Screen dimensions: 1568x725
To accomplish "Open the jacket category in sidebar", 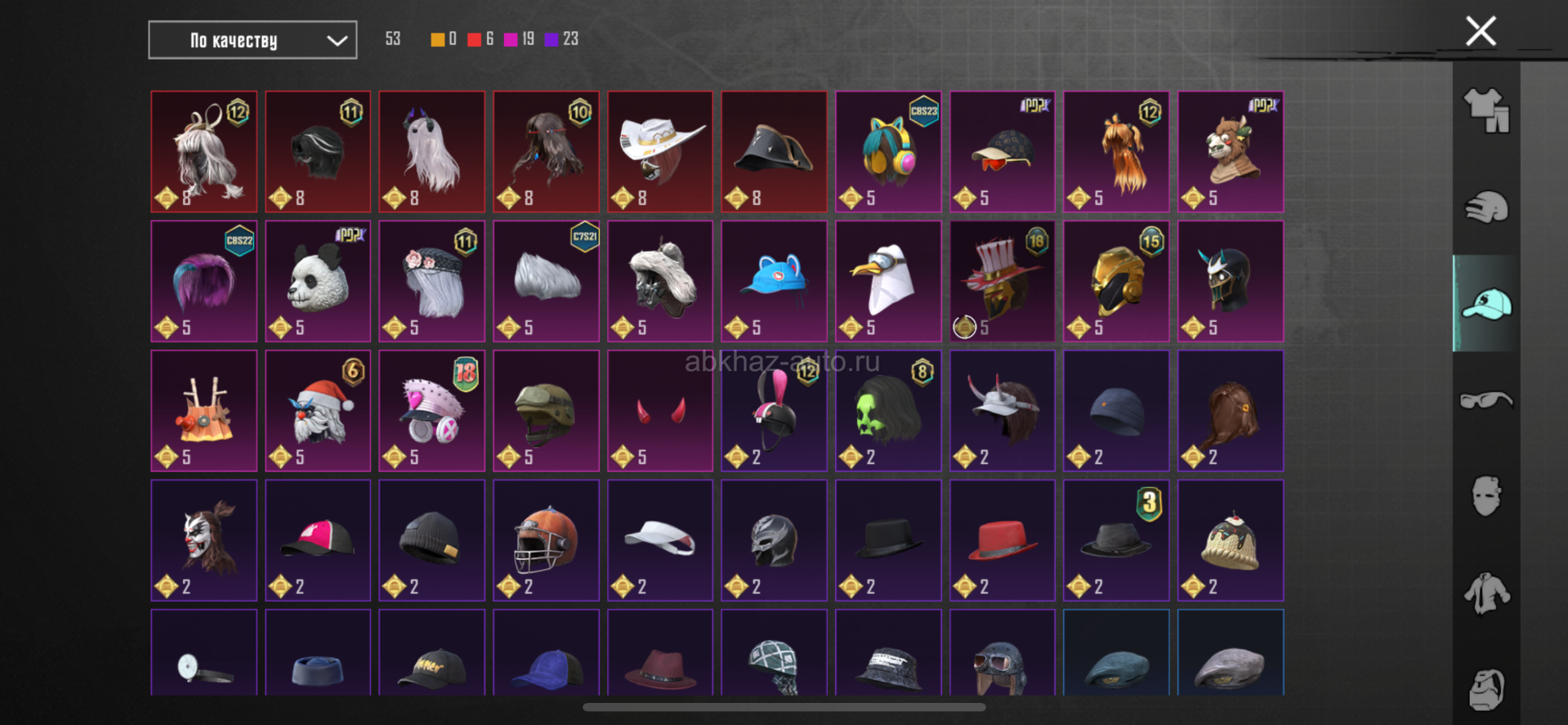I will pyautogui.click(x=1486, y=593).
